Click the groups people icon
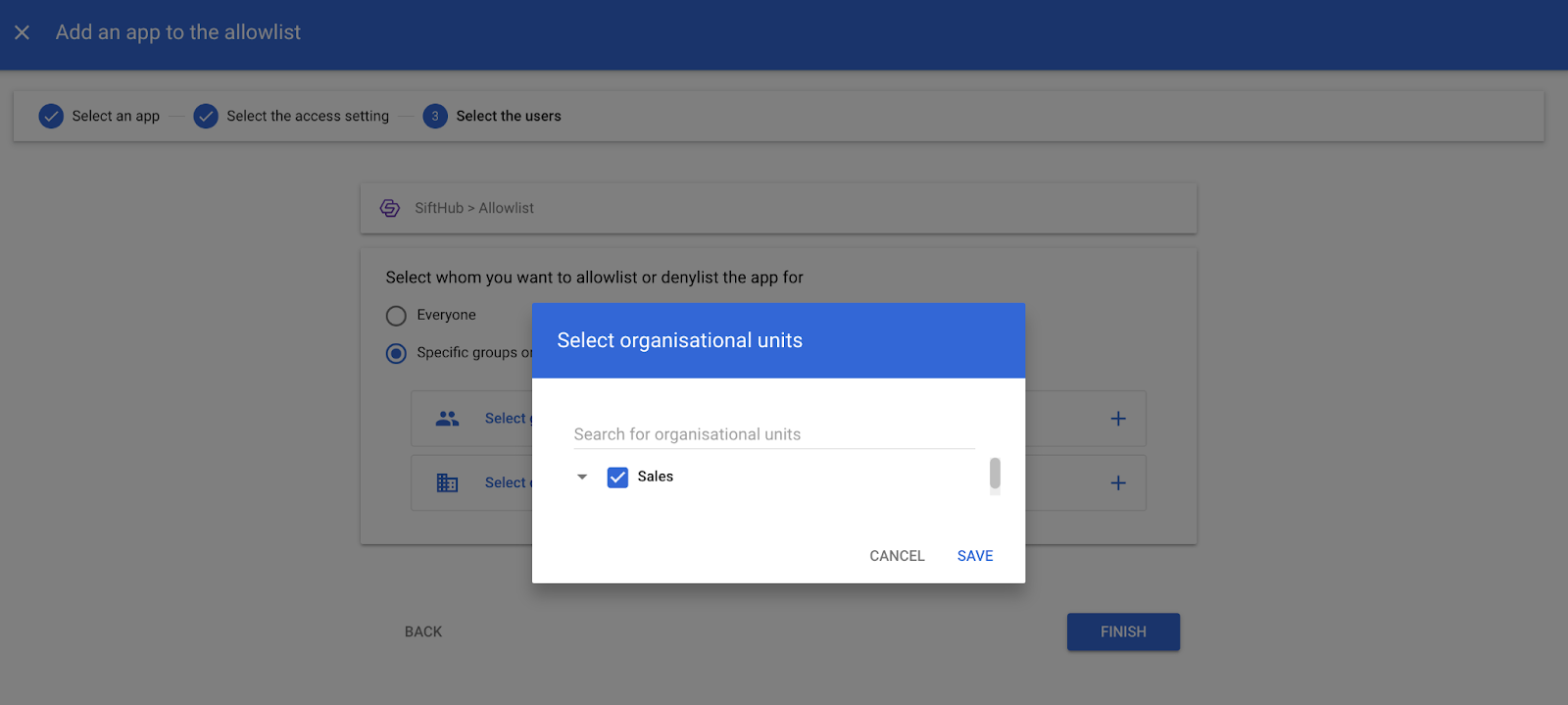Viewport: 1568px width, 705px height. point(447,419)
